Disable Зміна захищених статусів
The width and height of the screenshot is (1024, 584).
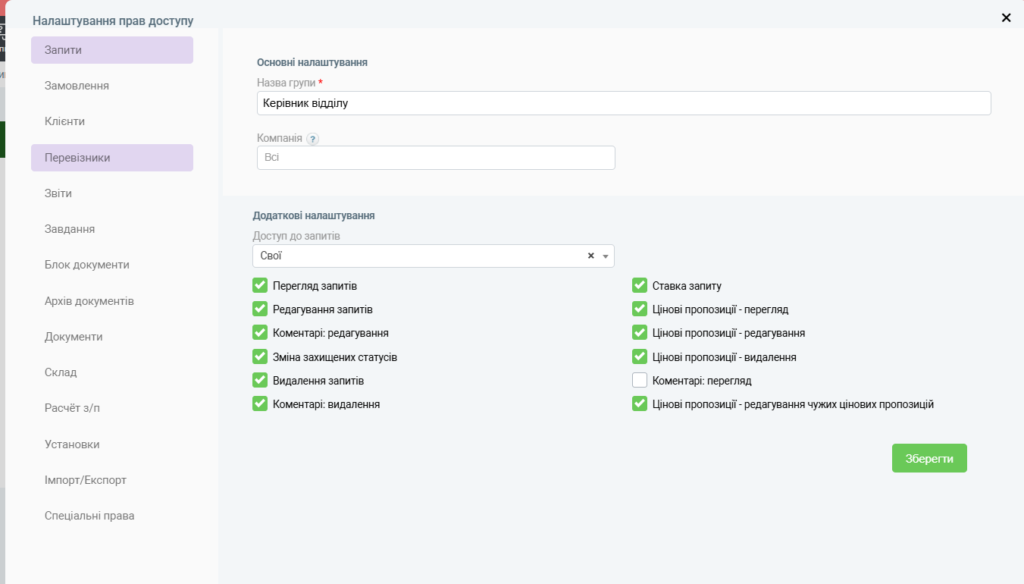point(260,357)
